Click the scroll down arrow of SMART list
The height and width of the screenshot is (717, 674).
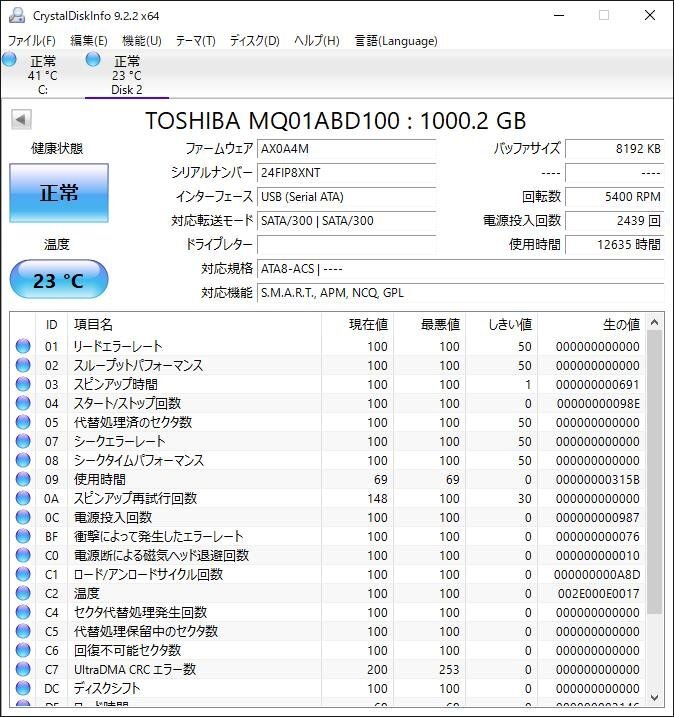654,697
